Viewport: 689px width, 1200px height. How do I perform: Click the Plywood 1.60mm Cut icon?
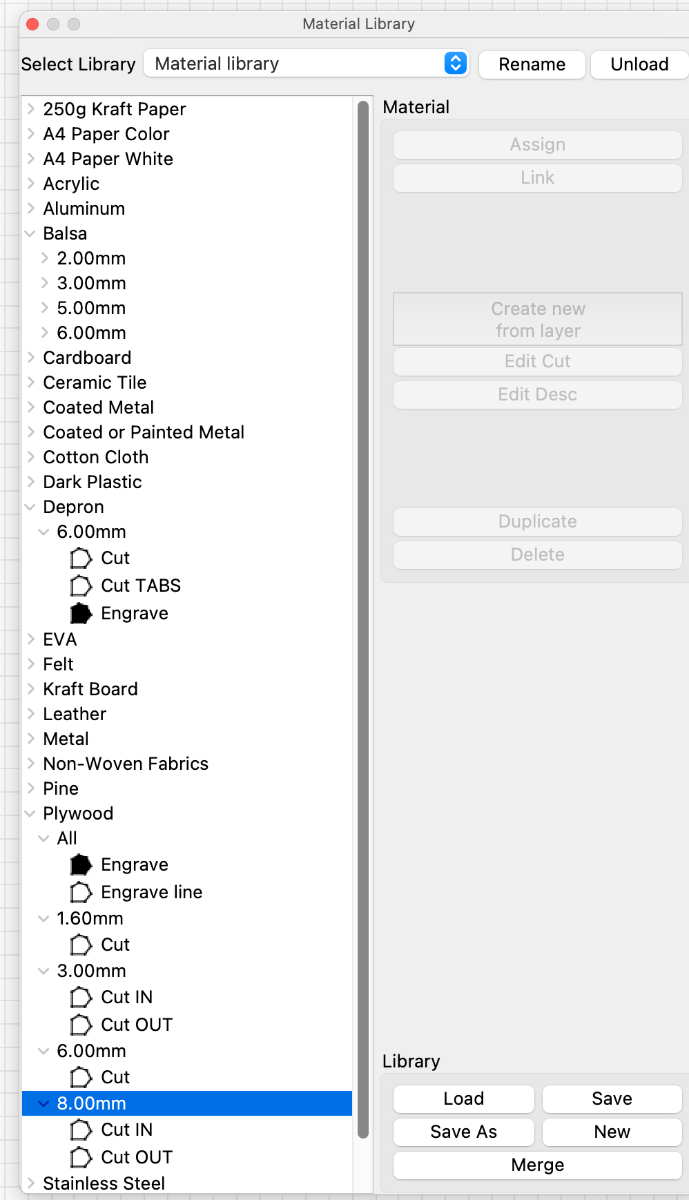[x=81, y=944]
